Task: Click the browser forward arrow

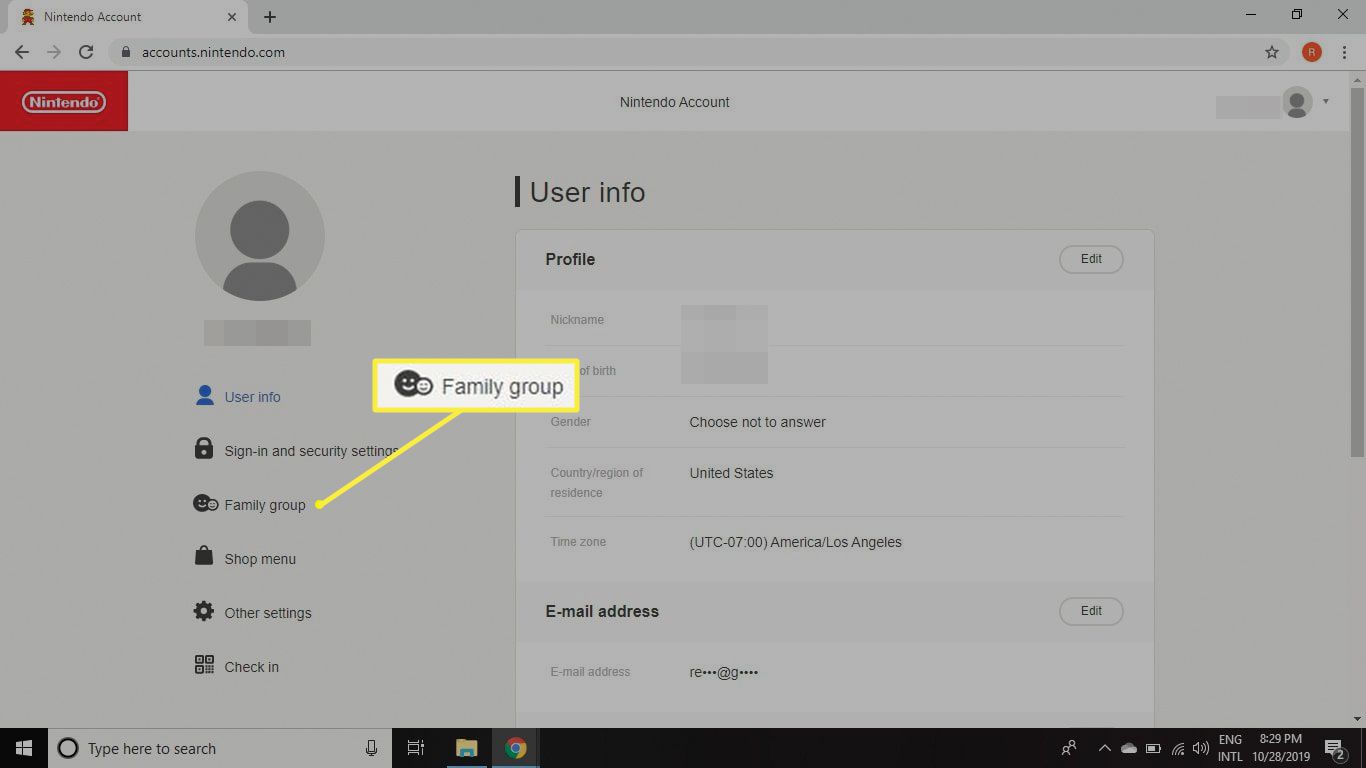Action: click(x=54, y=52)
